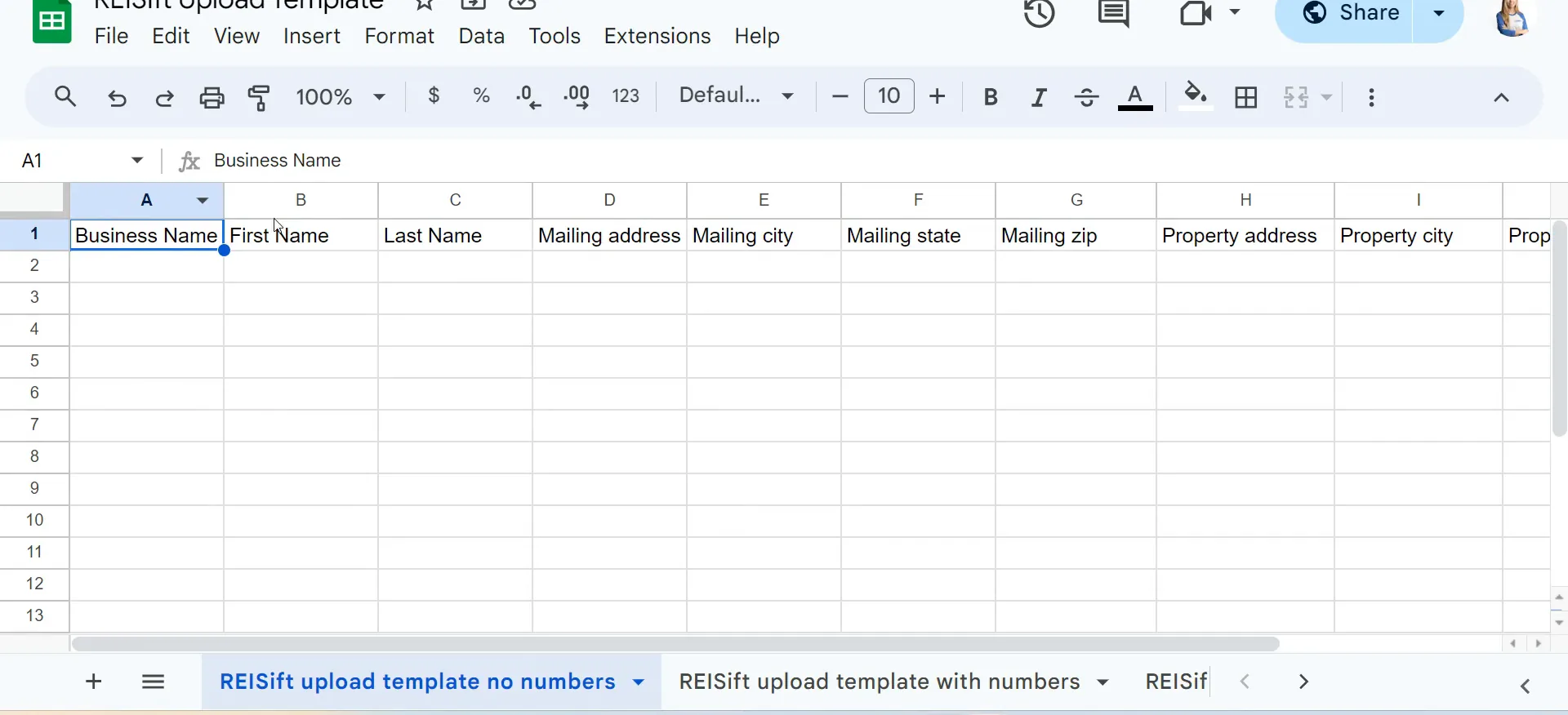Open the search menus magnifier icon
The height and width of the screenshot is (715, 1568).
[x=65, y=97]
